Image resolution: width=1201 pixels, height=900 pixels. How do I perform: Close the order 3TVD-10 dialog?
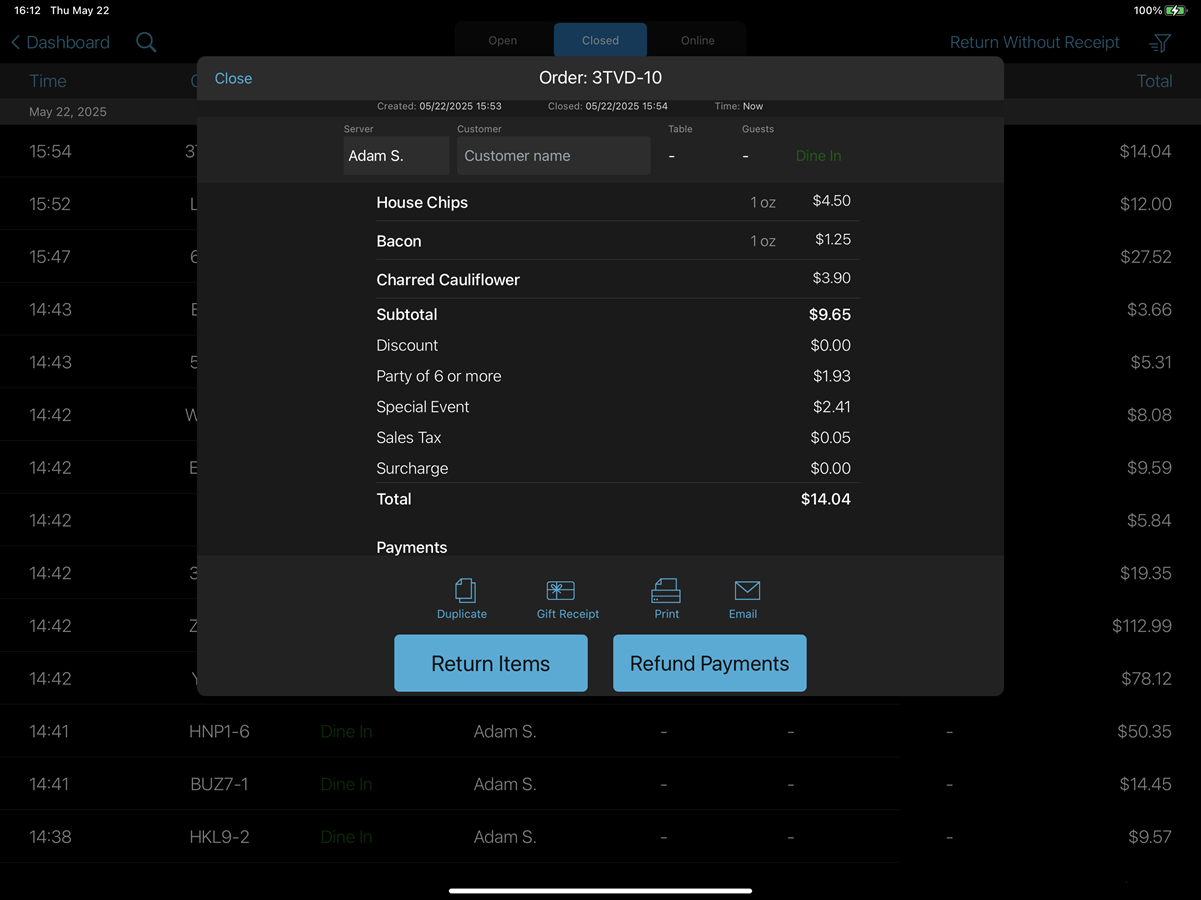[233, 78]
